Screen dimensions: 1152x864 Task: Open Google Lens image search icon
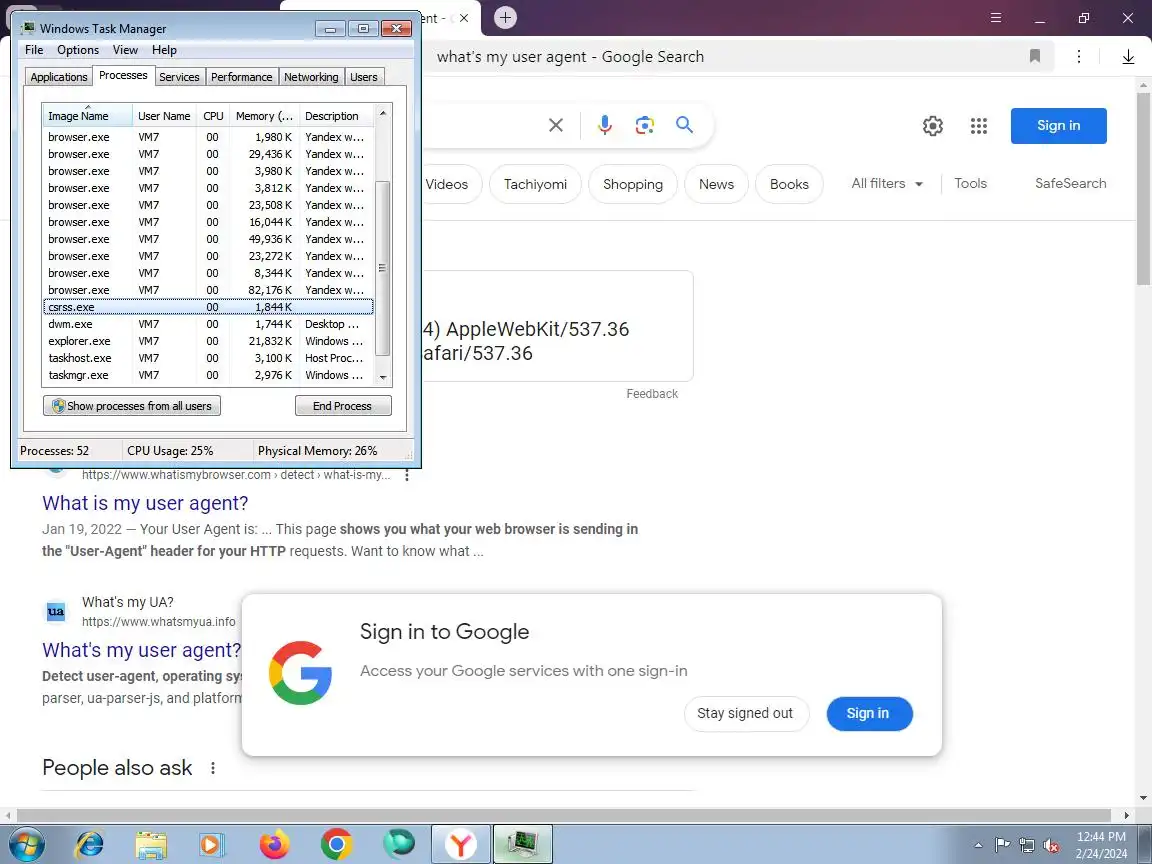point(644,125)
